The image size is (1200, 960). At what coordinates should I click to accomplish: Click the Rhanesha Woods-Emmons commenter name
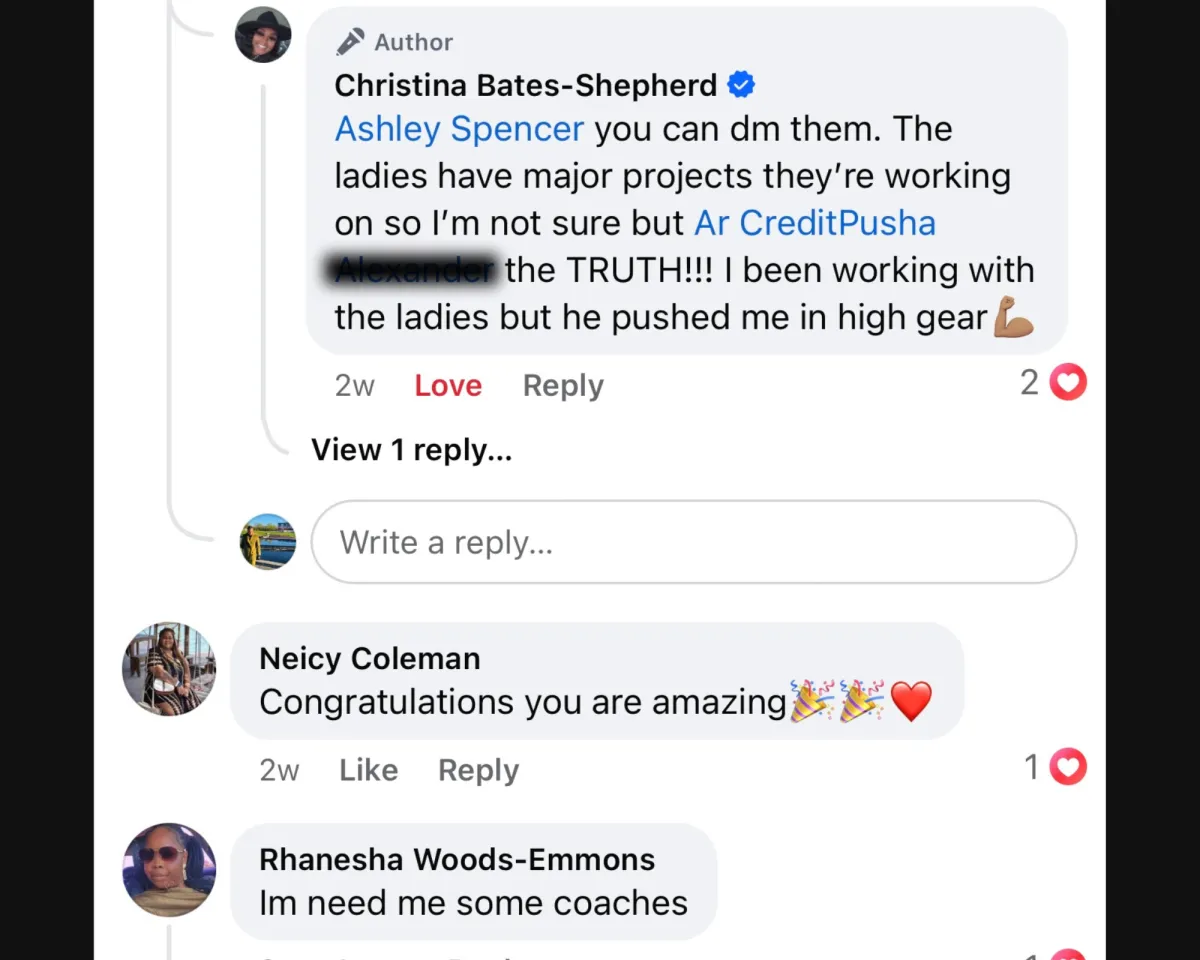point(457,859)
